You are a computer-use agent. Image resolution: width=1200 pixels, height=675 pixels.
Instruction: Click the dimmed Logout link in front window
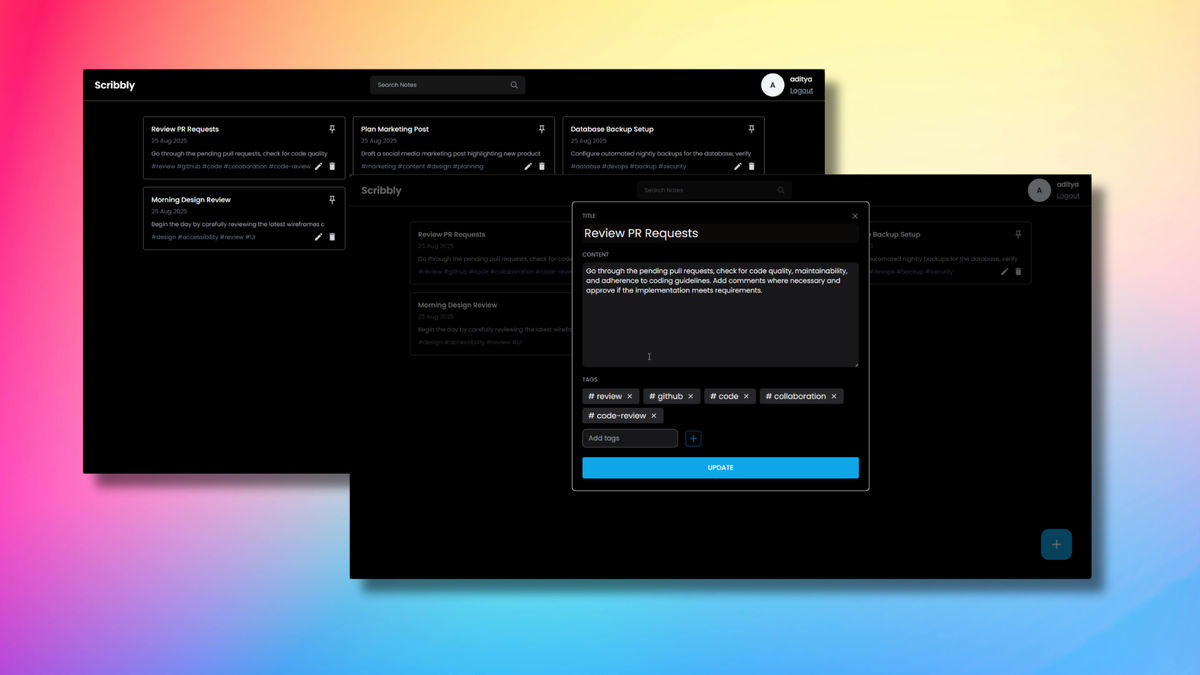click(x=1068, y=196)
